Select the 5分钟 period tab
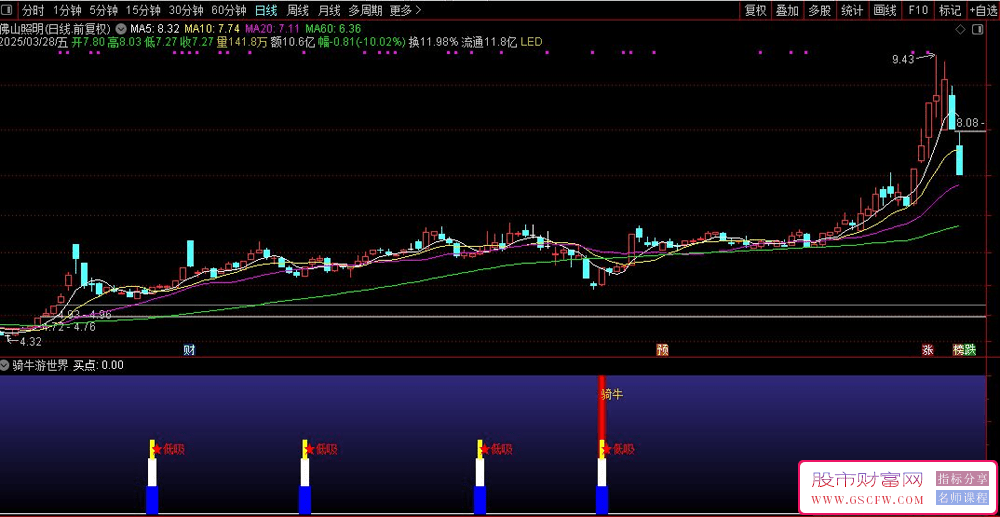1000x517 pixels. click(103, 10)
